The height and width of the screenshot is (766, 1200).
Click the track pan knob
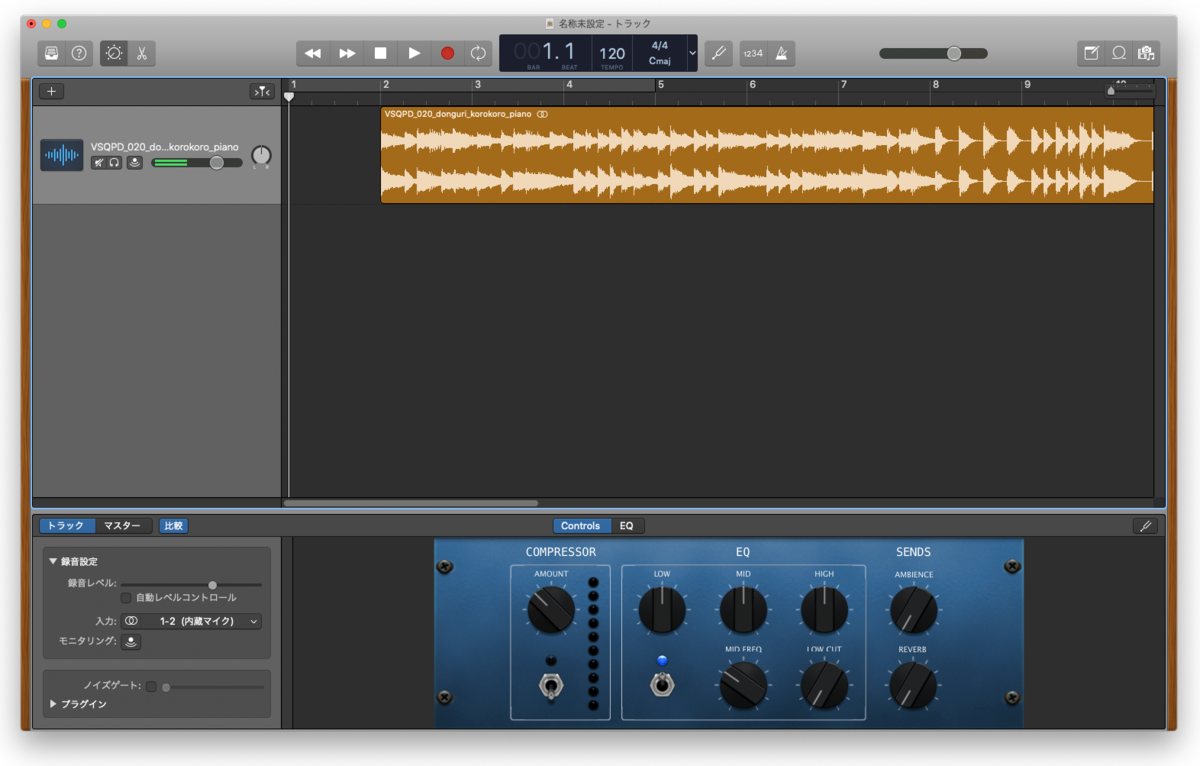click(x=261, y=156)
